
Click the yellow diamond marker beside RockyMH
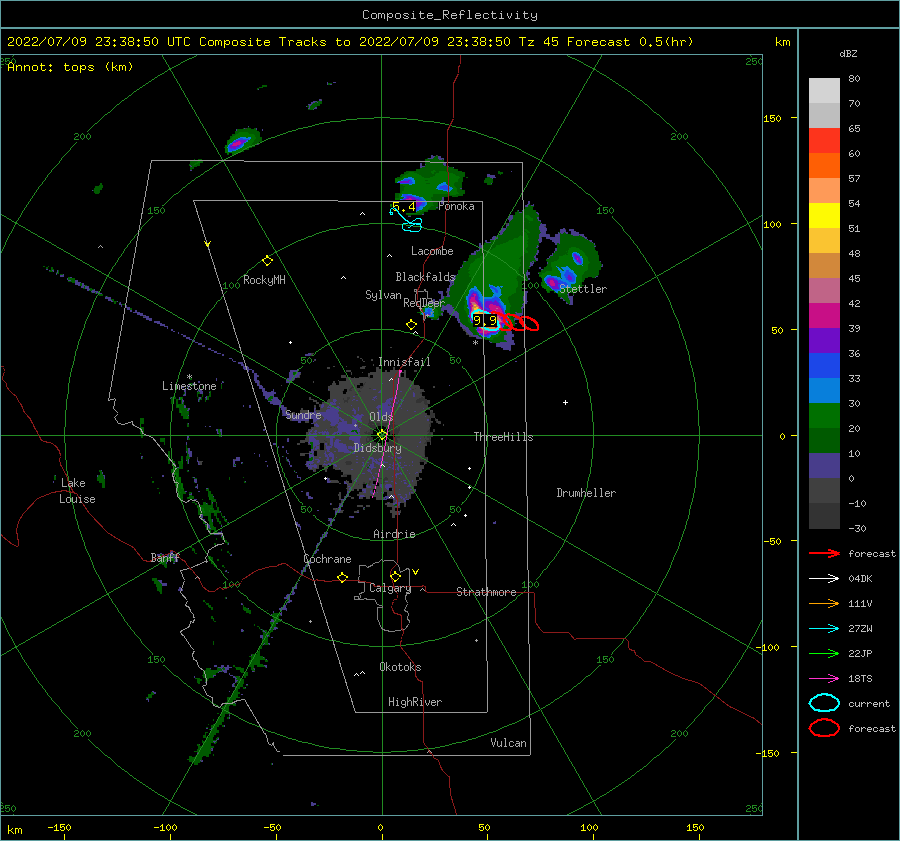point(267,261)
